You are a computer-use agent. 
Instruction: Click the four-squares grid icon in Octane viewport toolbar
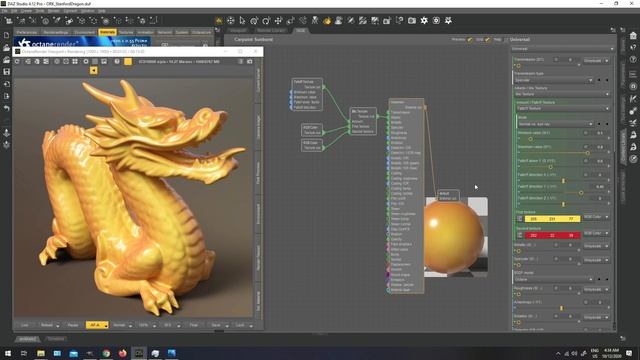75,62
